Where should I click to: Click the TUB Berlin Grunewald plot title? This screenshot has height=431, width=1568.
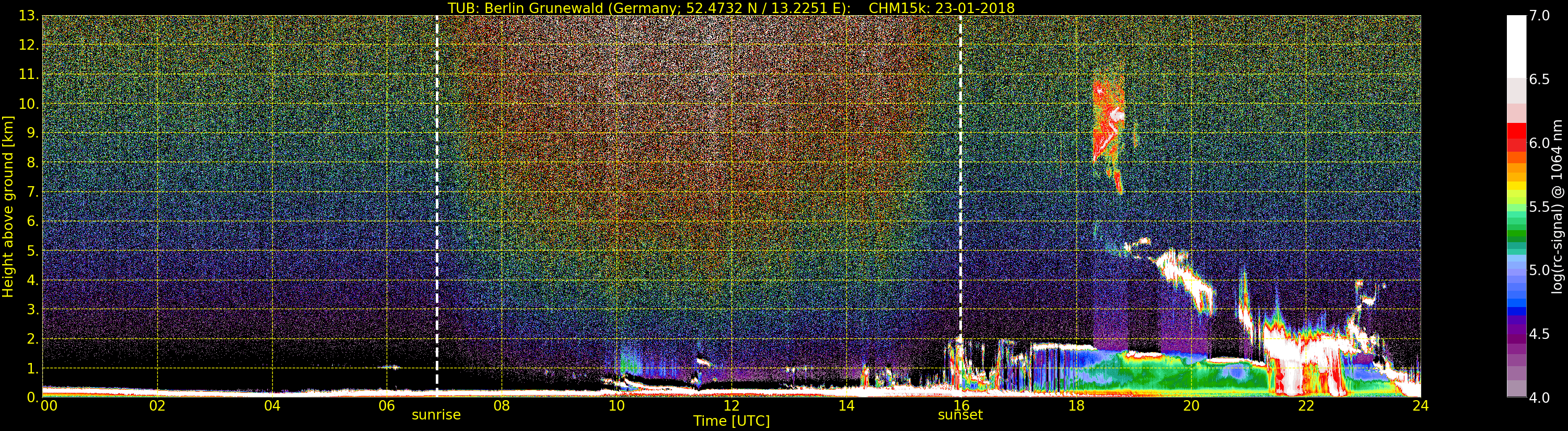tap(731, 8)
